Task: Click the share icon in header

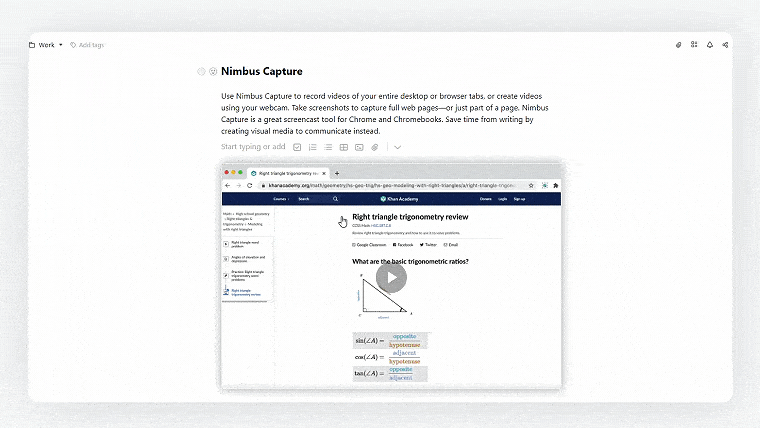Action: tap(725, 45)
